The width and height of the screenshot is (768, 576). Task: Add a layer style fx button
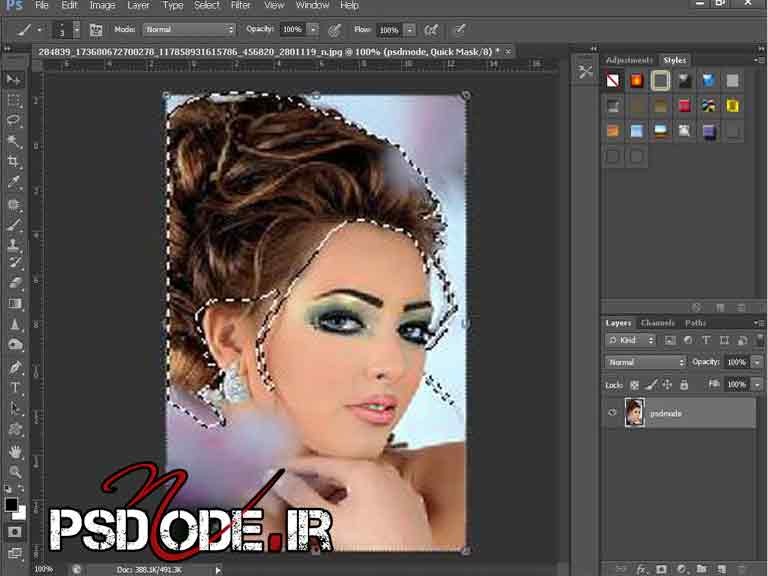coord(641,569)
